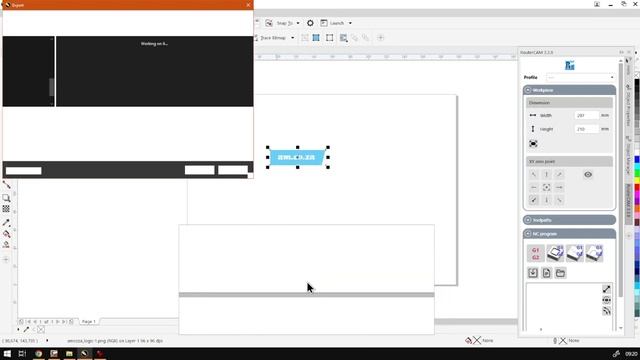This screenshot has width=640, height=360.
Task: Open the File Explorer taskbar icon
Action: point(69,353)
